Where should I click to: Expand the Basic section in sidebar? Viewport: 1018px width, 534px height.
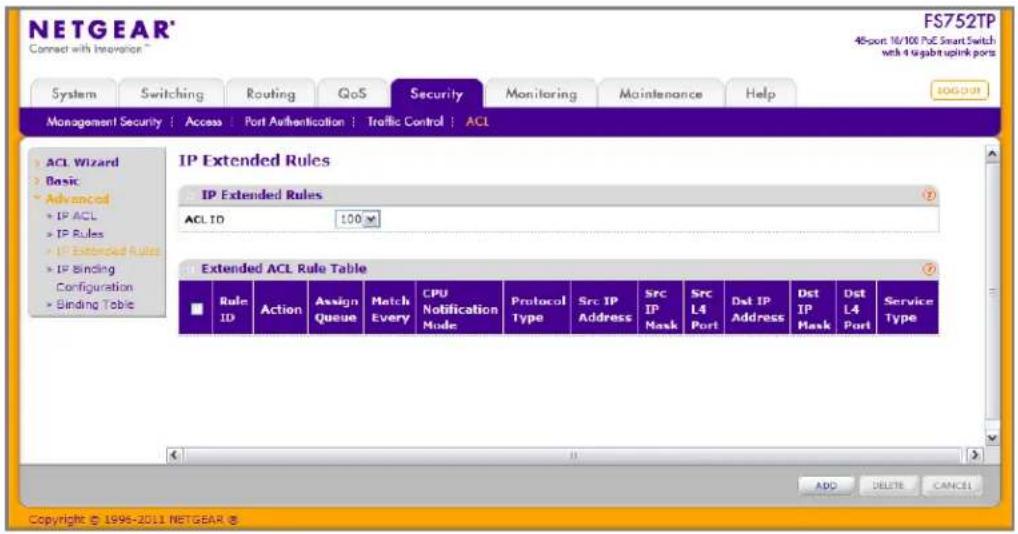(62, 181)
